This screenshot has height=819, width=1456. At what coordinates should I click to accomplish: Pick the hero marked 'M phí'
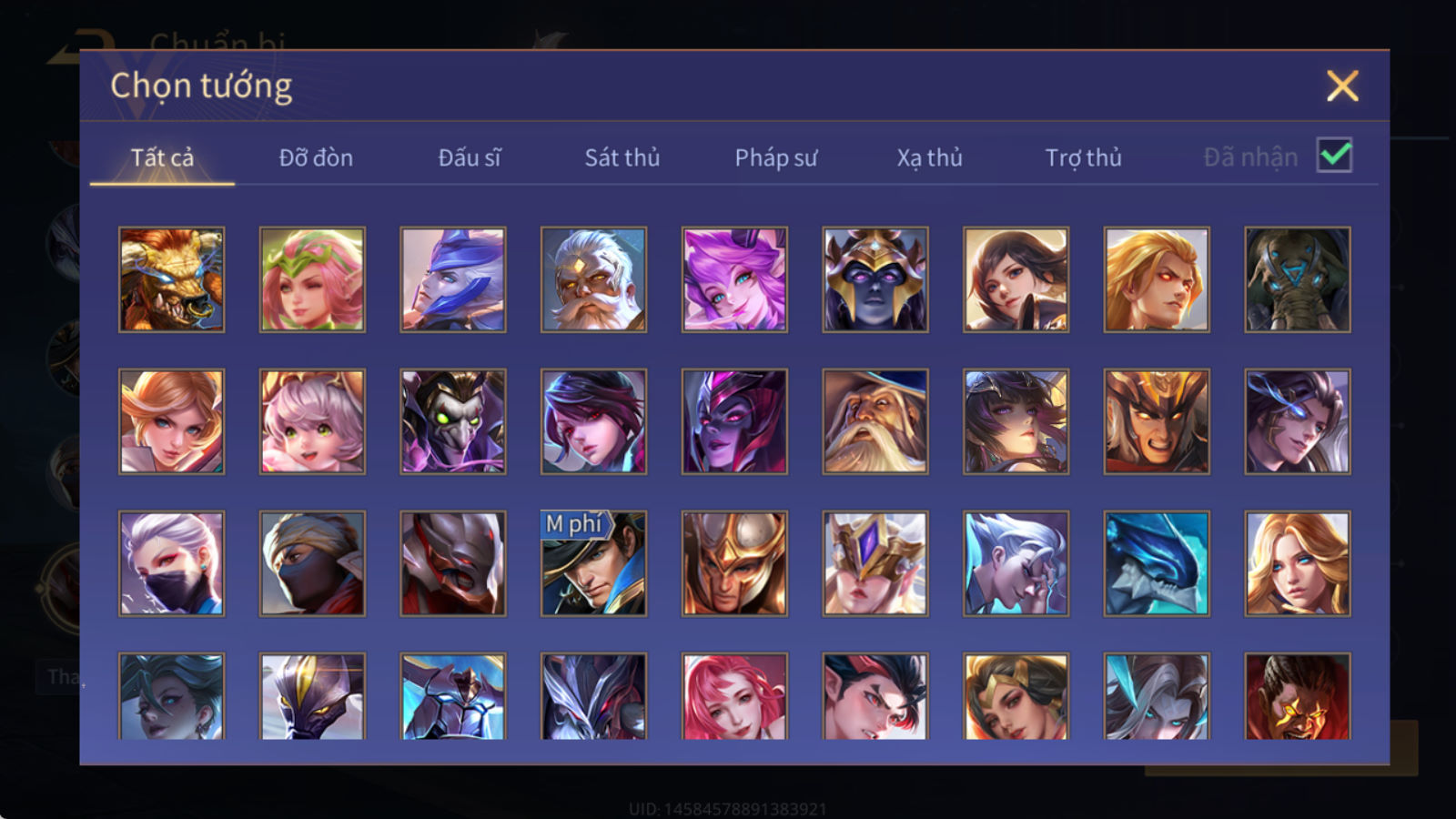[x=593, y=563]
